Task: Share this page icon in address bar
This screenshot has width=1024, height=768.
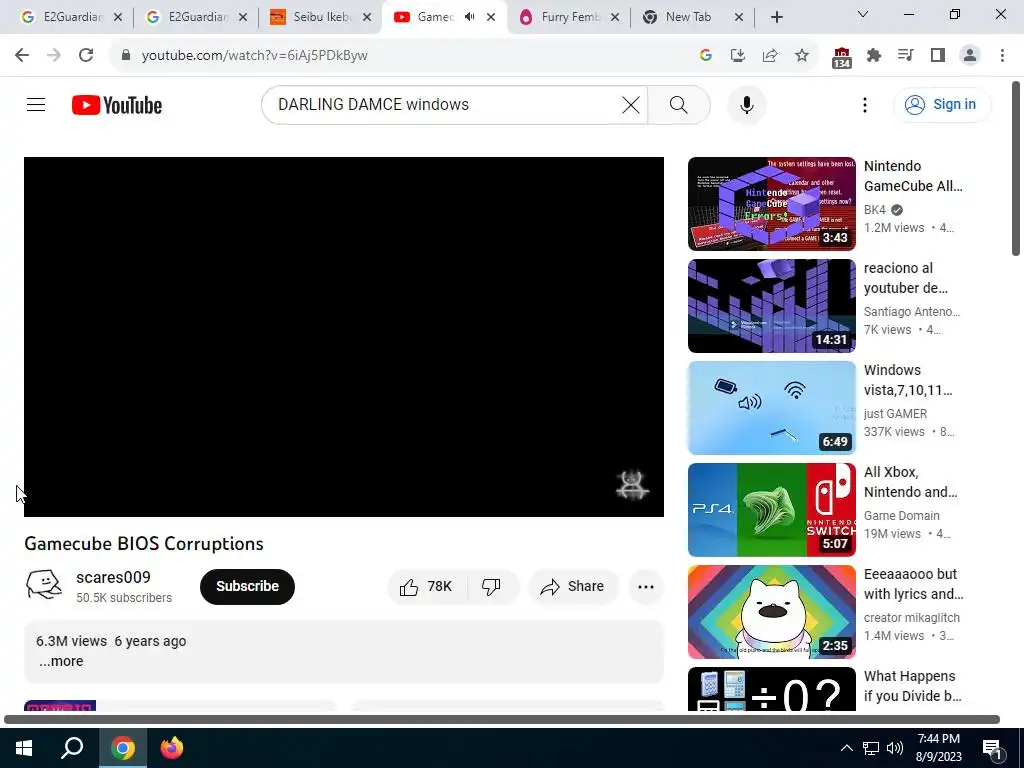Action: pyautogui.click(x=770, y=55)
